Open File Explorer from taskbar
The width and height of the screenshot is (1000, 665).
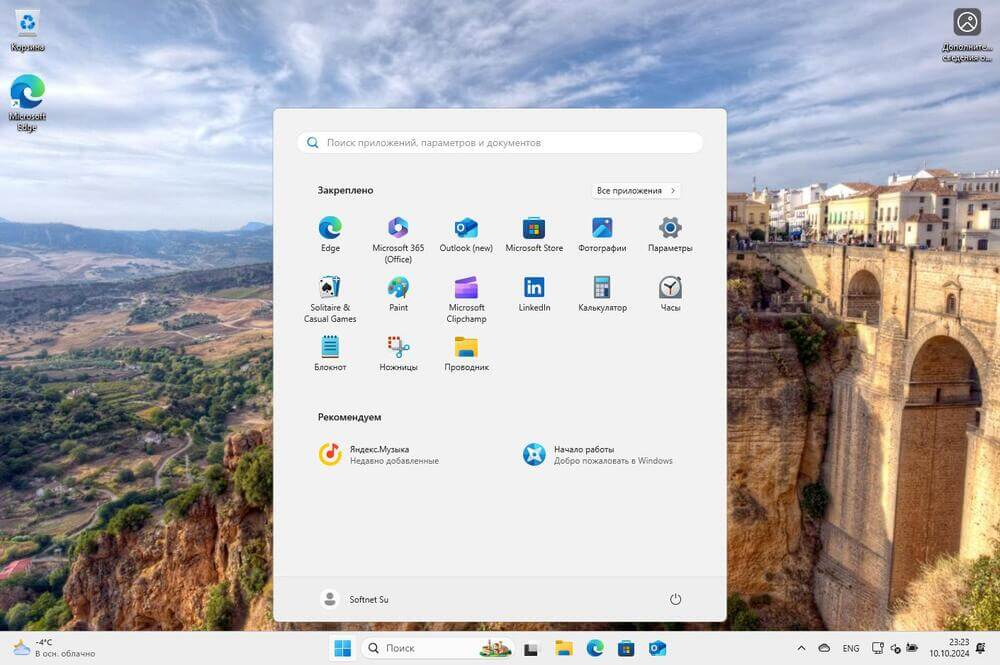[564, 648]
